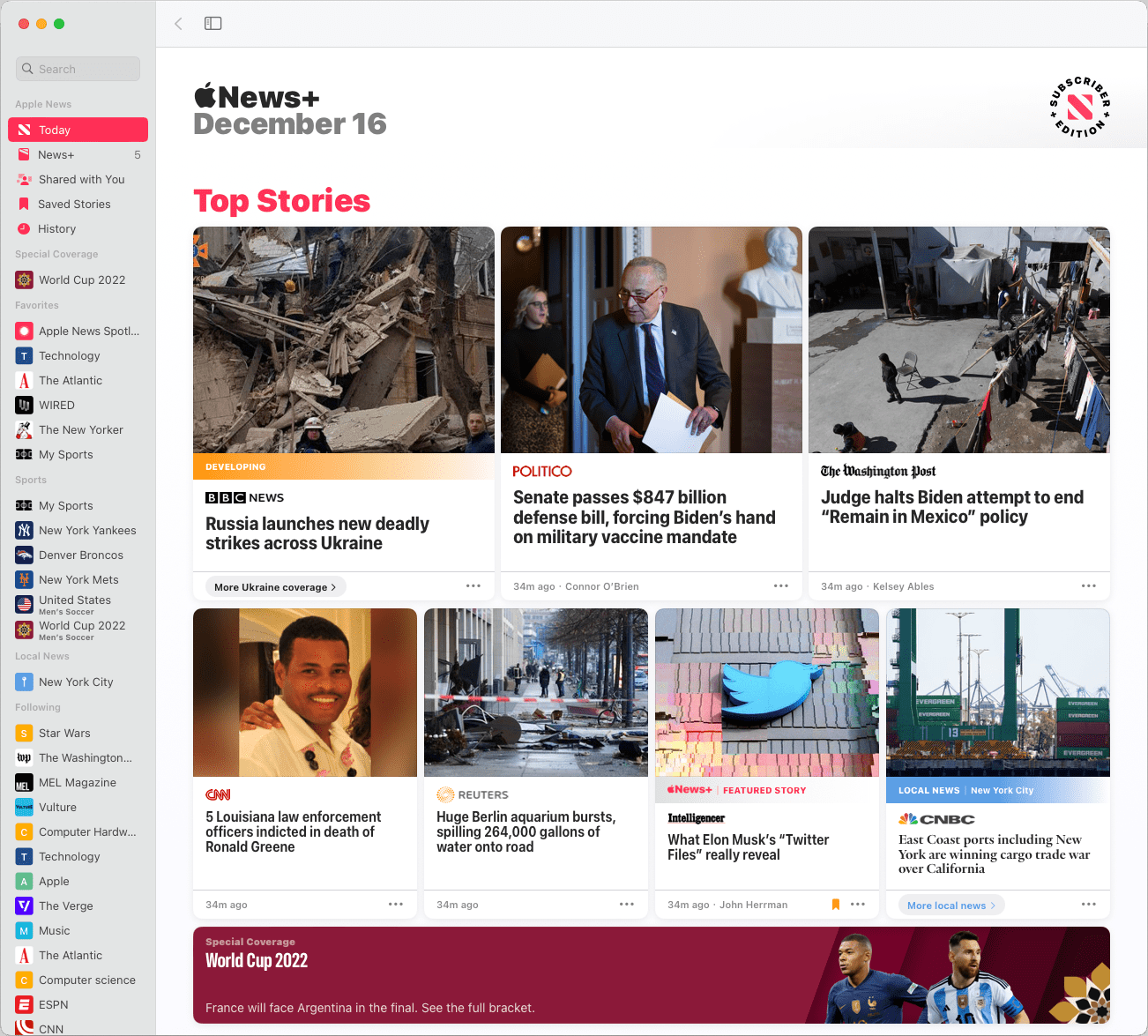Open more options on Ukraine story card
The image size is (1148, 1036).
coord(473,586)
